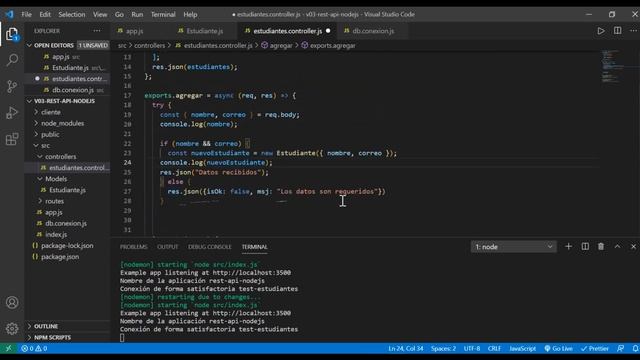Change language mode via JavaScript status item
This screenshot has height=360, width=640.
[522, 349]
